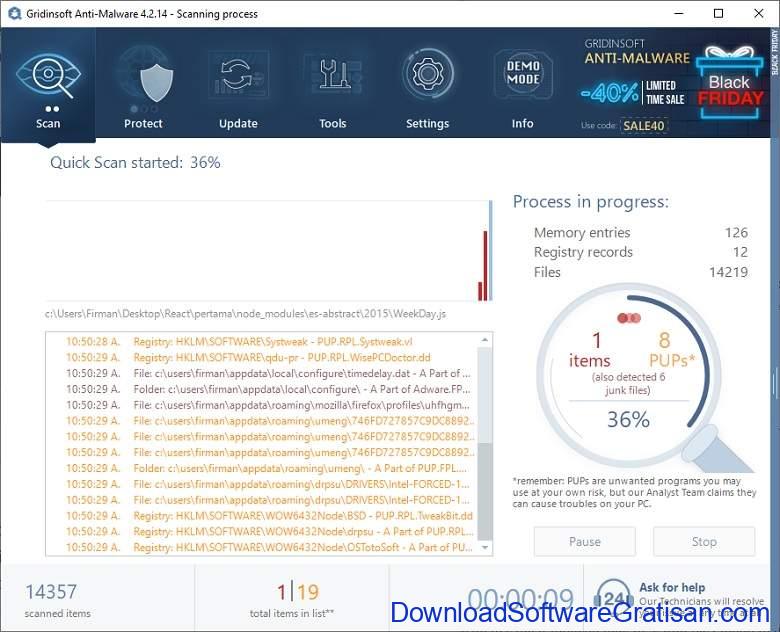Click the Memory entries count 126
The image size is (780, 632).
pos(736,232)
